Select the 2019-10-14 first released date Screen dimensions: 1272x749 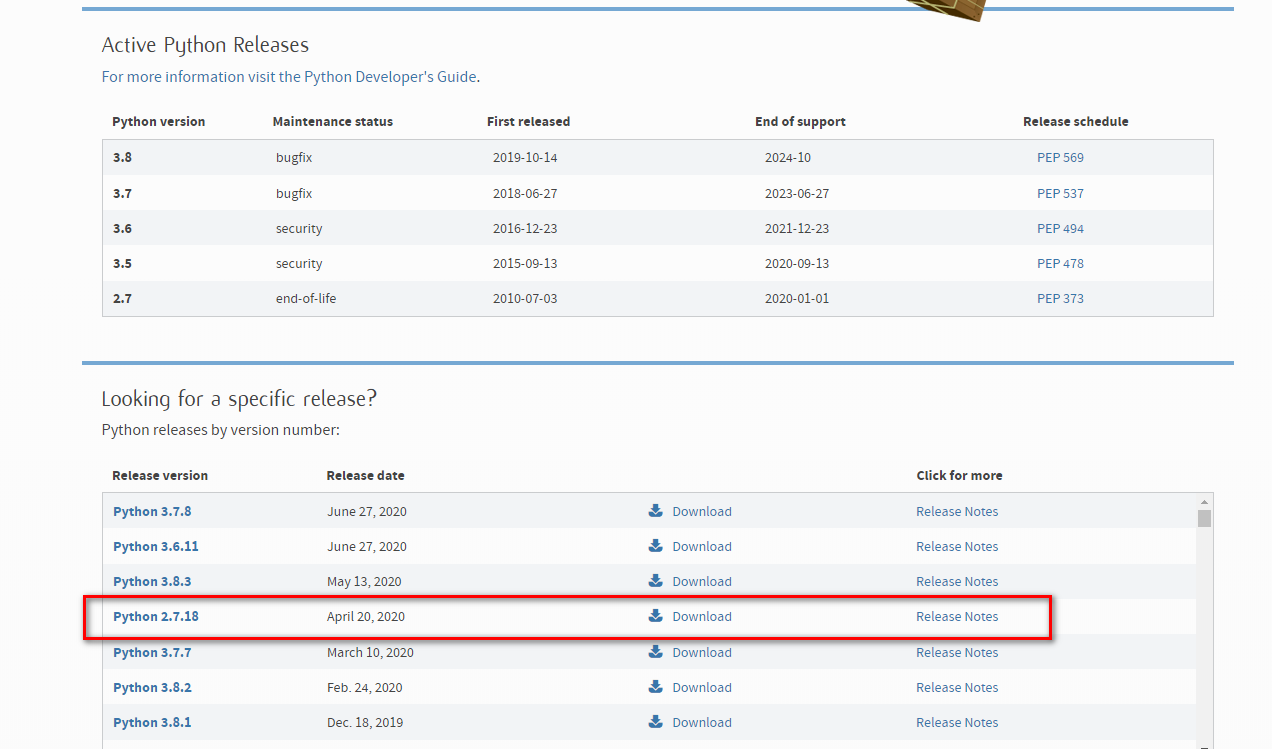point(525,158)
